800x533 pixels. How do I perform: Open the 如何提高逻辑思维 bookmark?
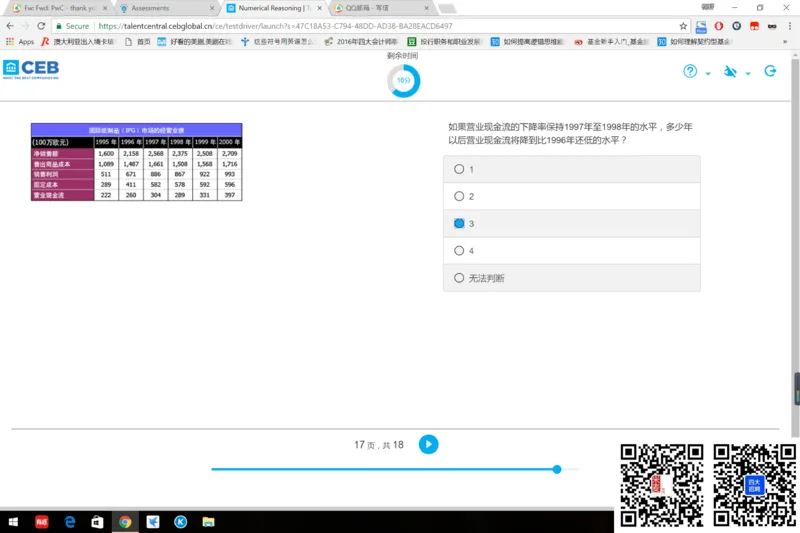(x=528, y=42)
